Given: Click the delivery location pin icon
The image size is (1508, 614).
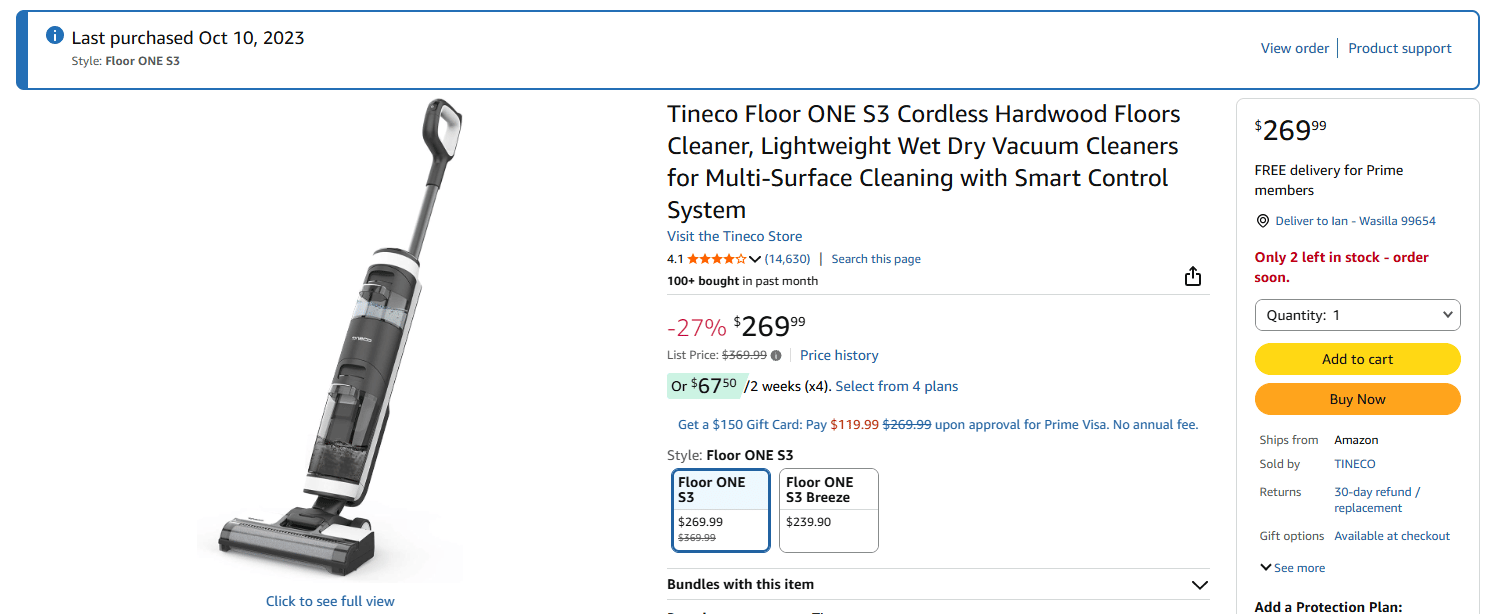Looking at the screenshot, I should tap(1263, 221).
